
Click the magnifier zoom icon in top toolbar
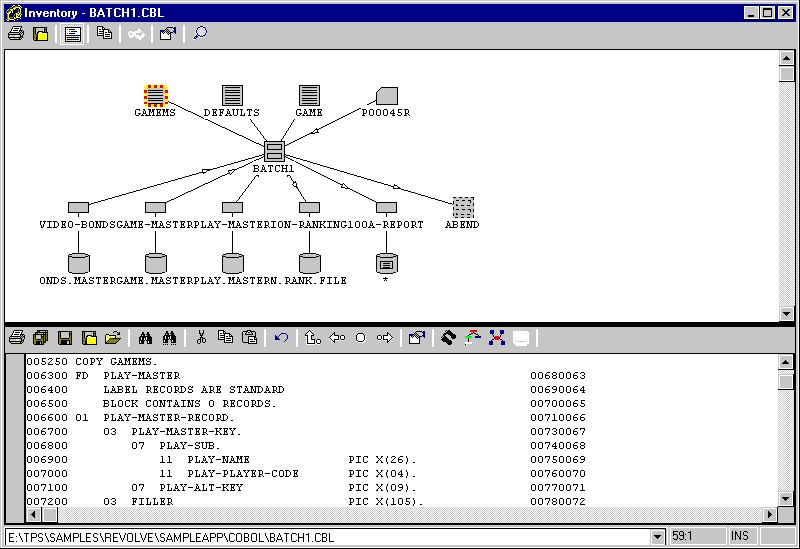[200, 34]
